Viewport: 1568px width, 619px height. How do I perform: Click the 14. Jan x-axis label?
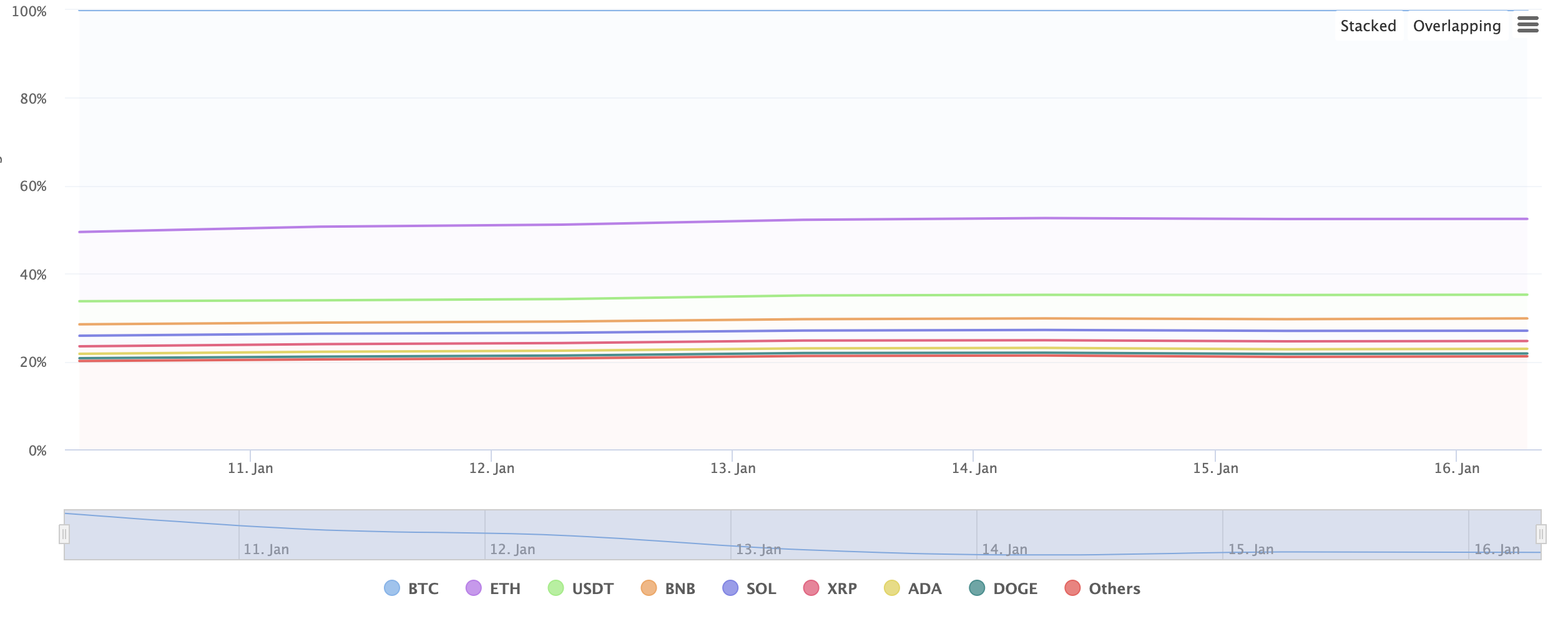[974, 468]
